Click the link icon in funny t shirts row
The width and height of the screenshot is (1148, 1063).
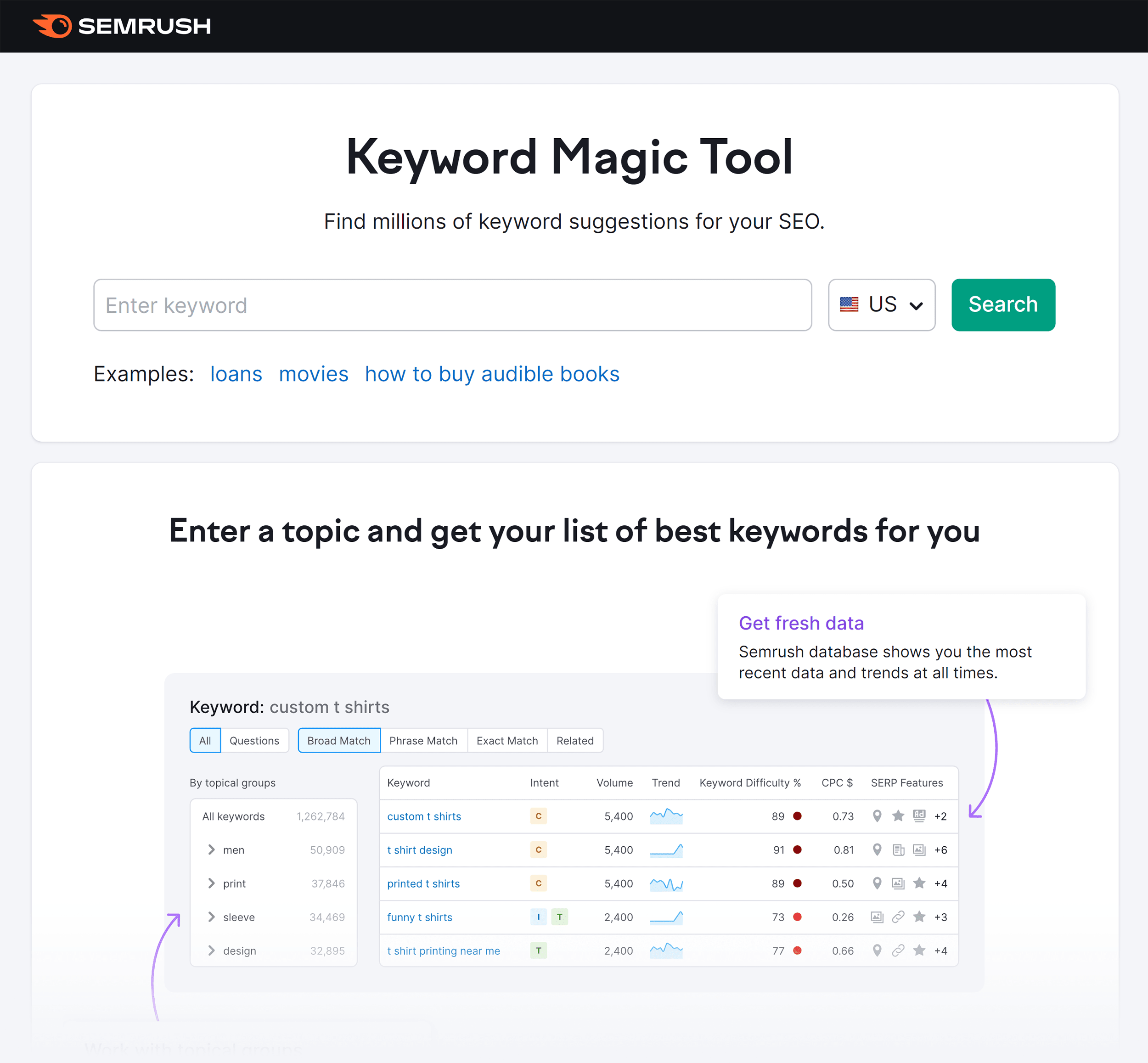[898, 917]
